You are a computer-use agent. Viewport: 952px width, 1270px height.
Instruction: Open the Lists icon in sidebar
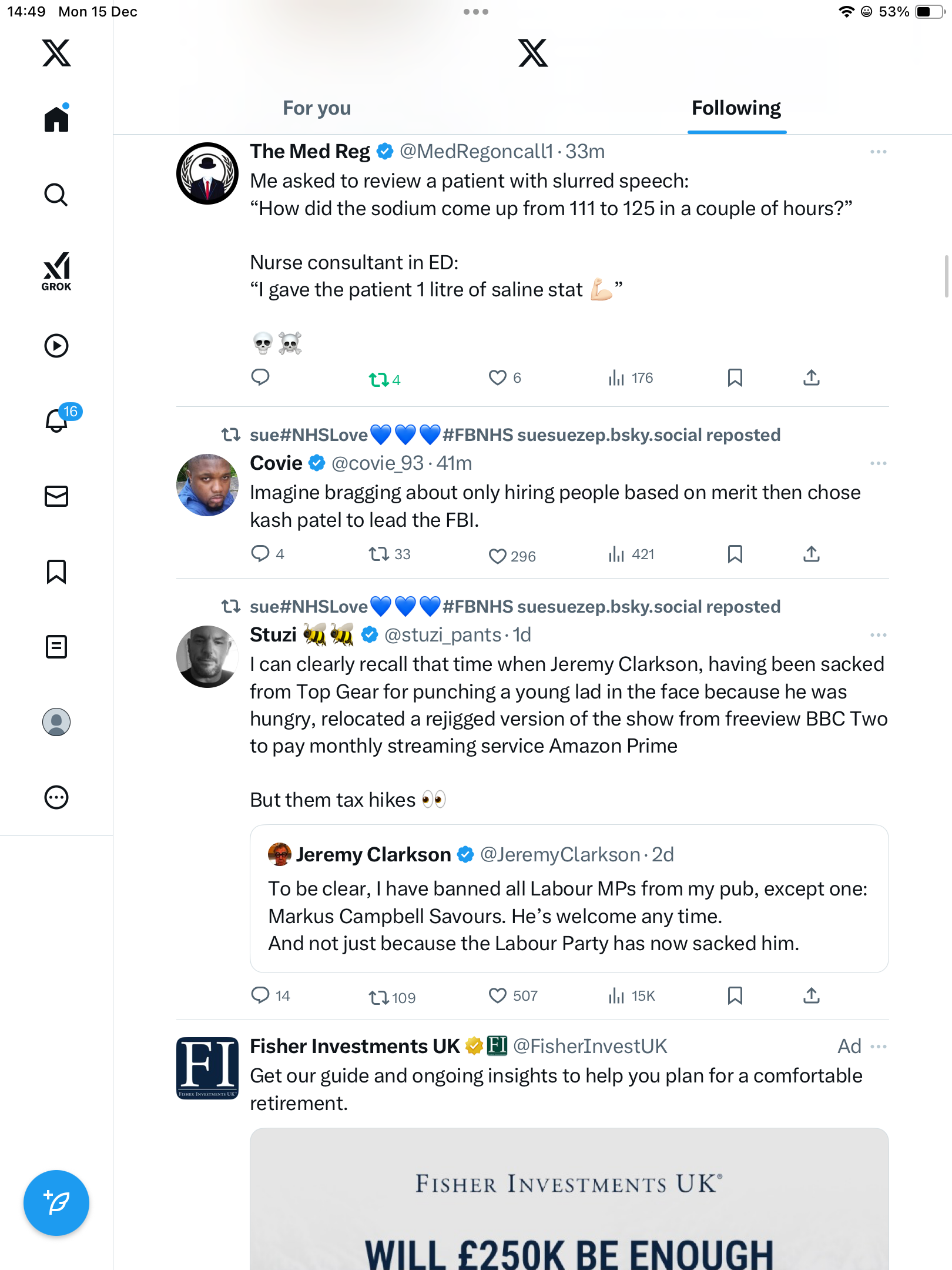56,647
